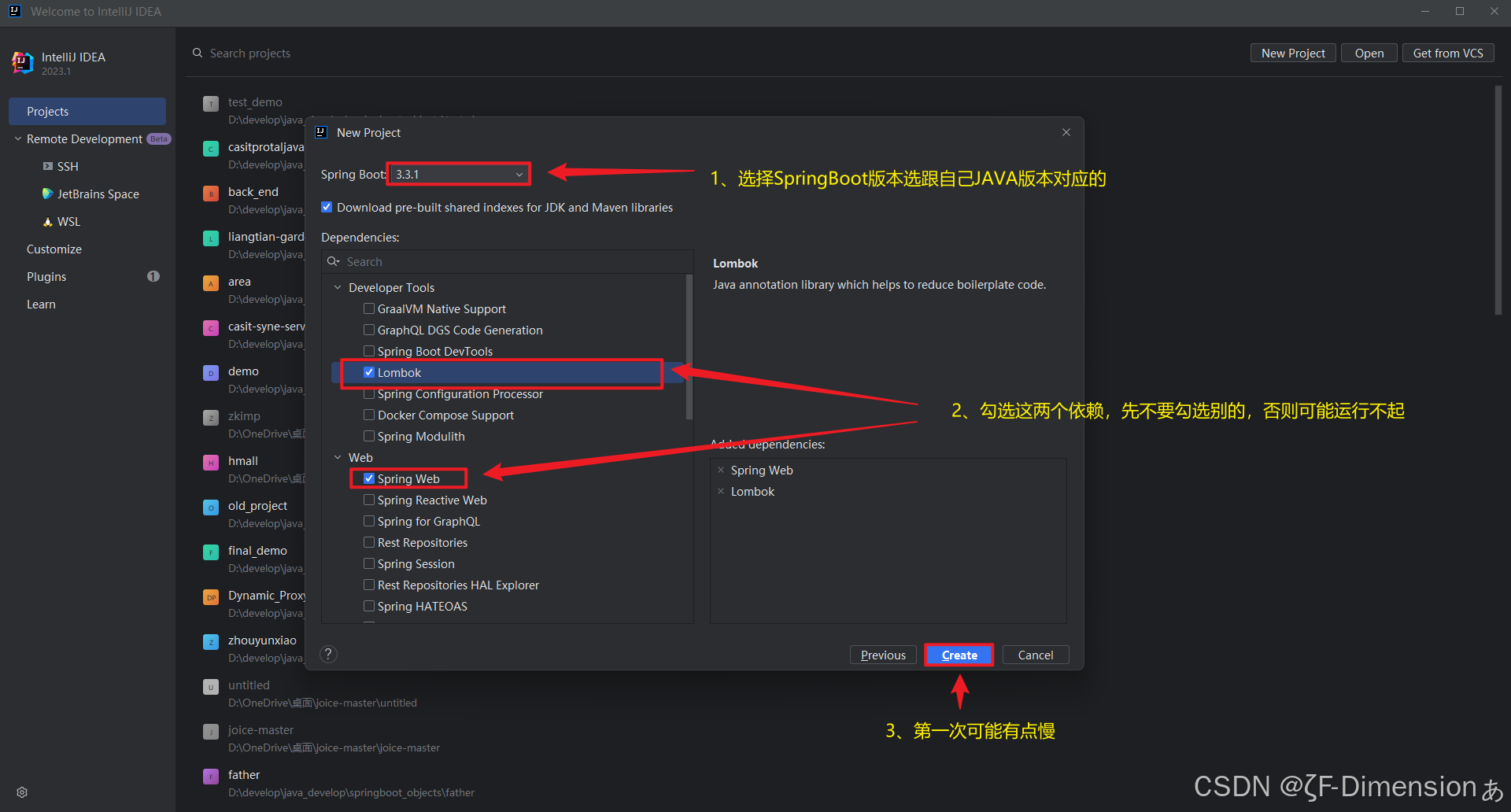Close the New Project dialog
Image resolution: width=1511 pixels, height=812 pixels.
[x=1066, y=132]
